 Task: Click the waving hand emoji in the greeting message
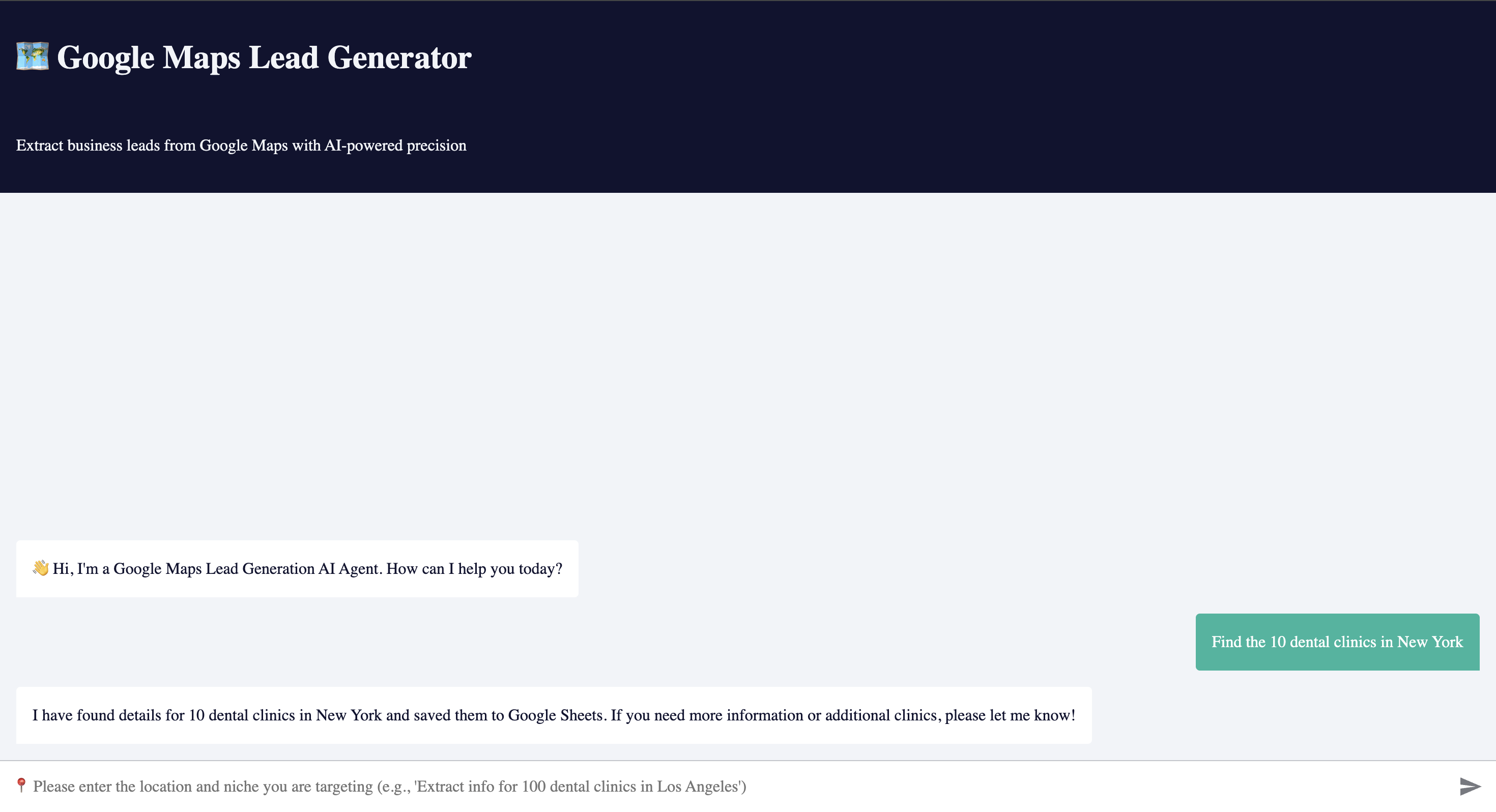(40, 568)
